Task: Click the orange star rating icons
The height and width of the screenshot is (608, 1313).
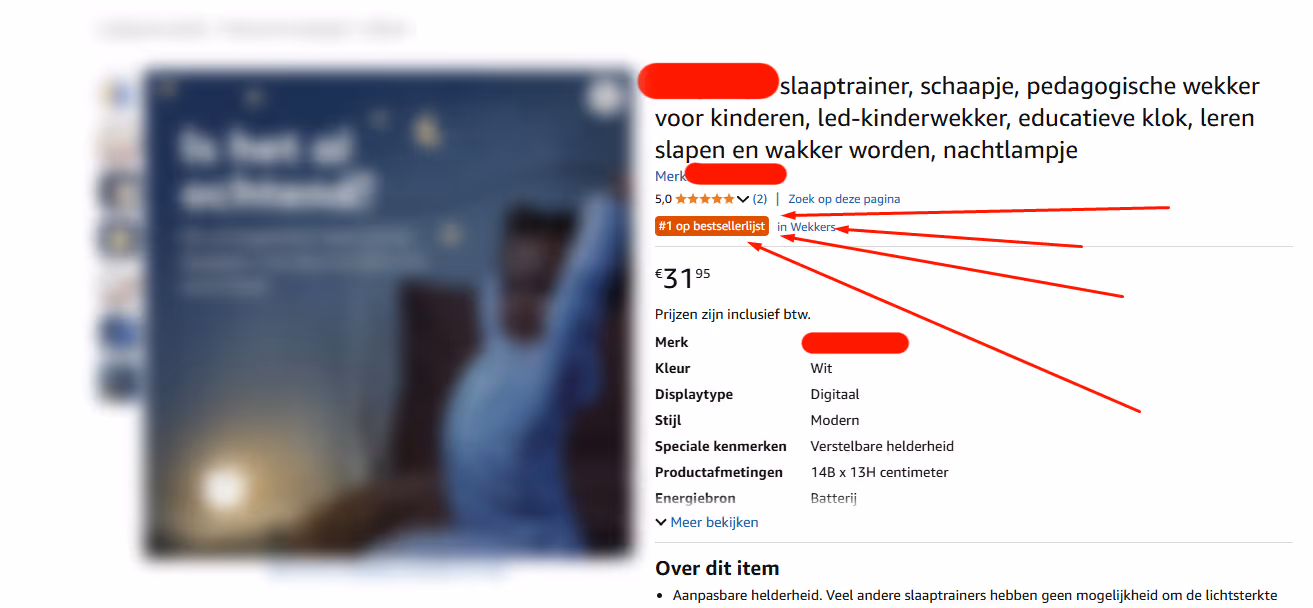Action: (704, 199)
